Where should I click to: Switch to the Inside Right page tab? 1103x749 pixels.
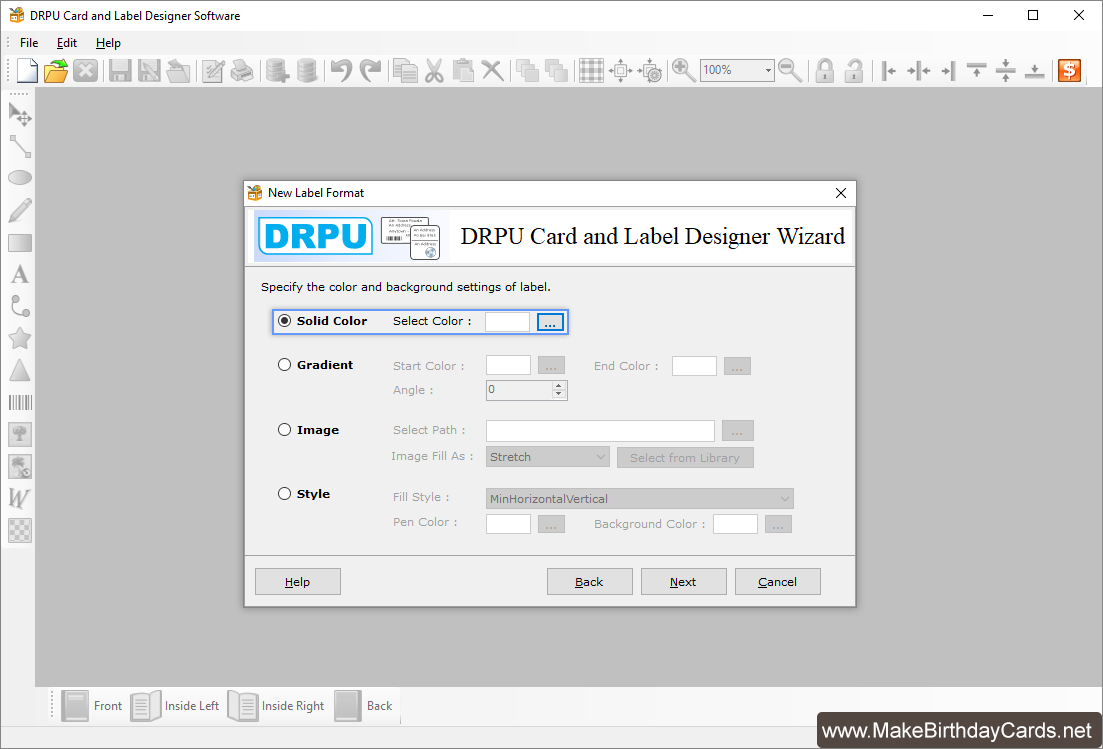[276, 706]
